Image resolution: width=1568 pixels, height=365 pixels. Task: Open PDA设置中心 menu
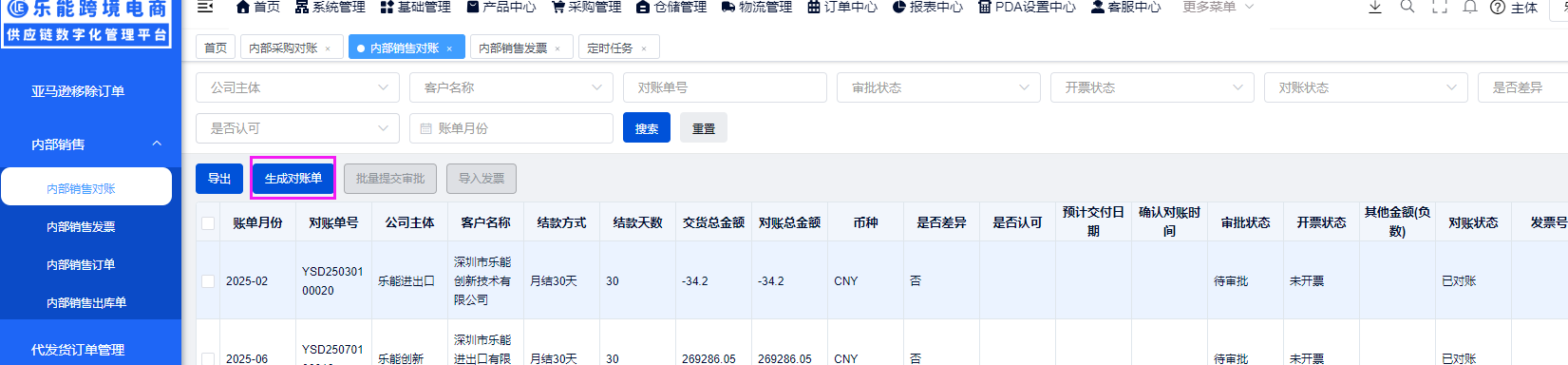(1027, 7)
